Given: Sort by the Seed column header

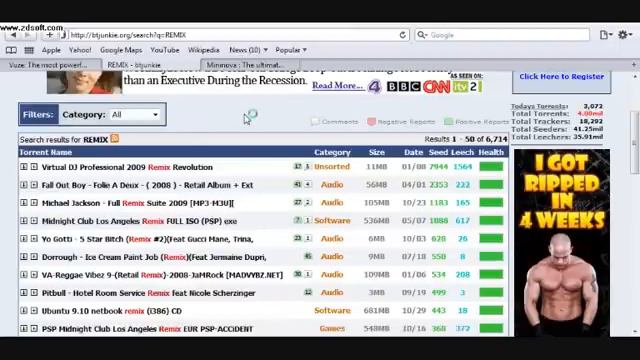Looking at the screenshot, I should pyautogui.click(x=438, y=152).
